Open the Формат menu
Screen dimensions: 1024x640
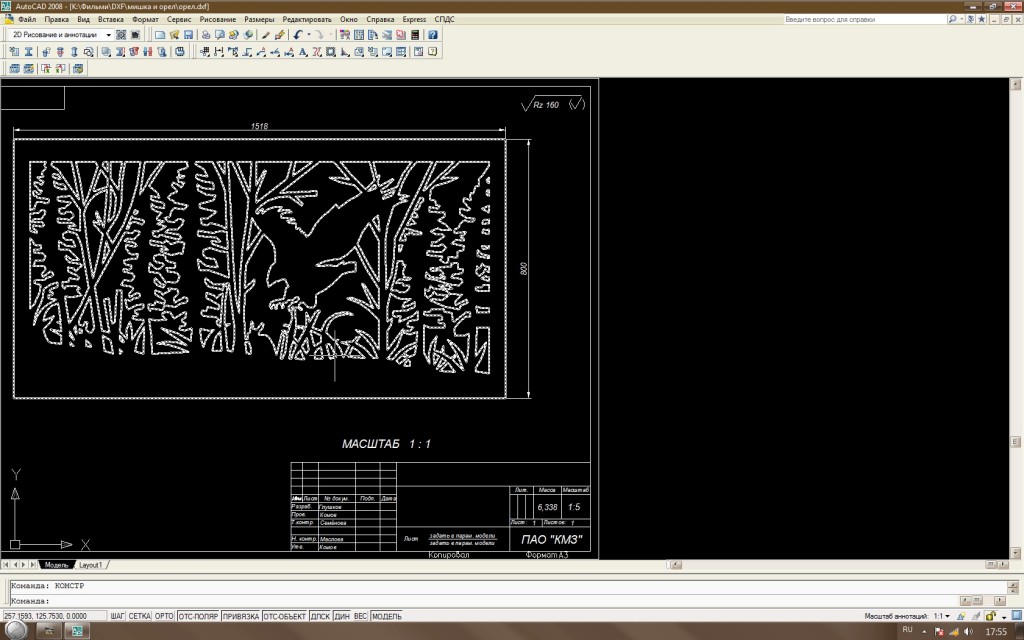[145, 20]
